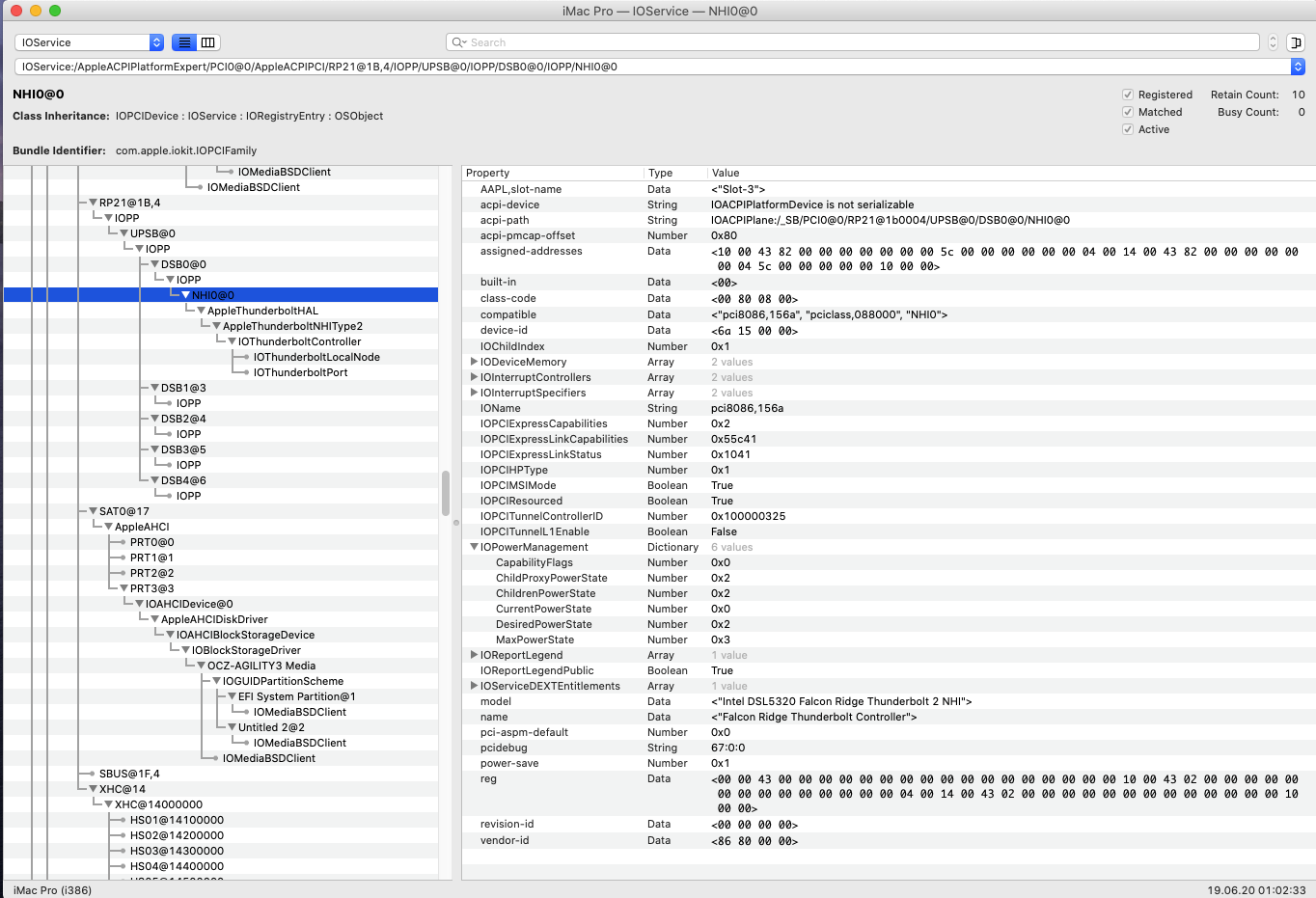
Task: Expand the IODeviceMemory array
Action: (x=474, y=362)
